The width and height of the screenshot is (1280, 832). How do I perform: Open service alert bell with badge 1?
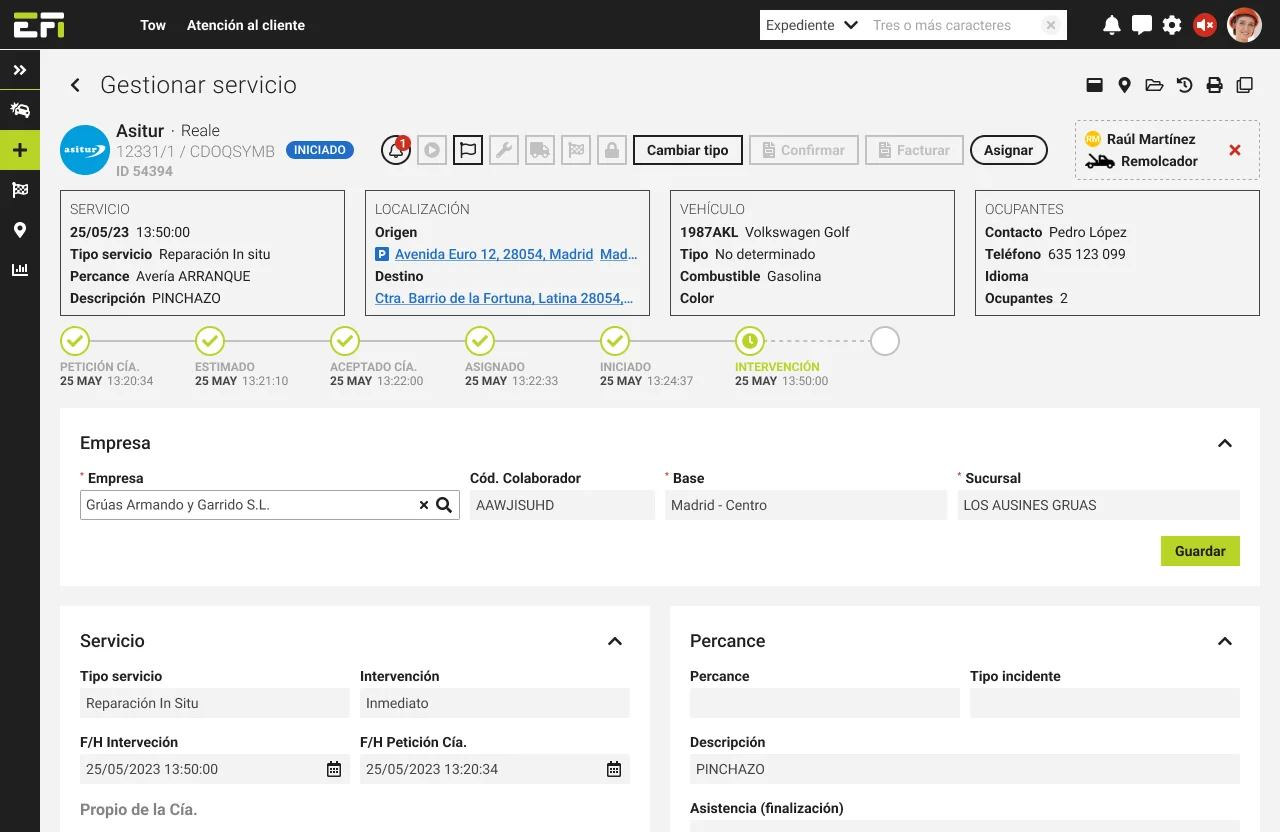[x=396, y=150]
